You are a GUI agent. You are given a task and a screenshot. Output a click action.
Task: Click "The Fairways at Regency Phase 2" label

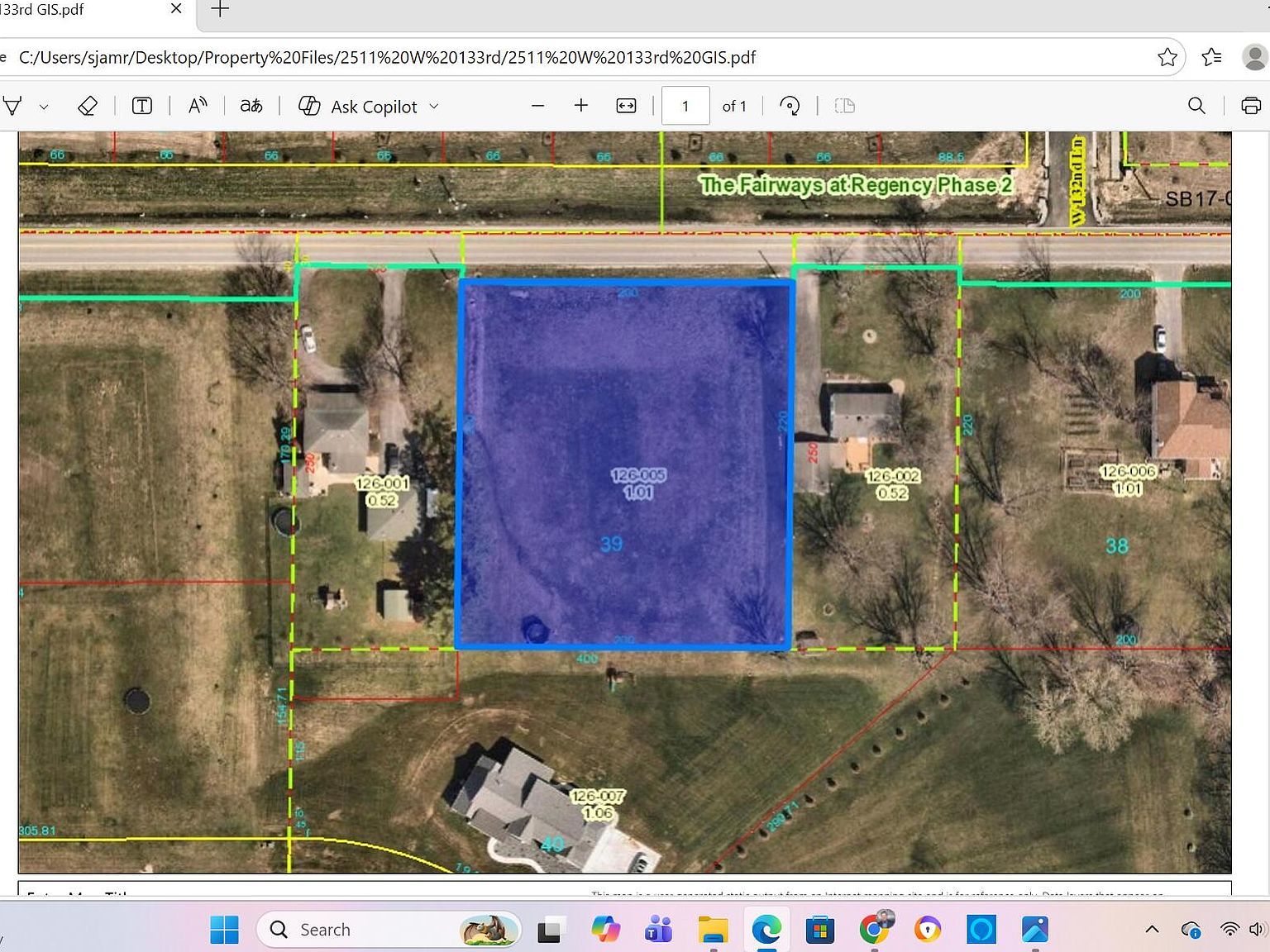[856, 184]
